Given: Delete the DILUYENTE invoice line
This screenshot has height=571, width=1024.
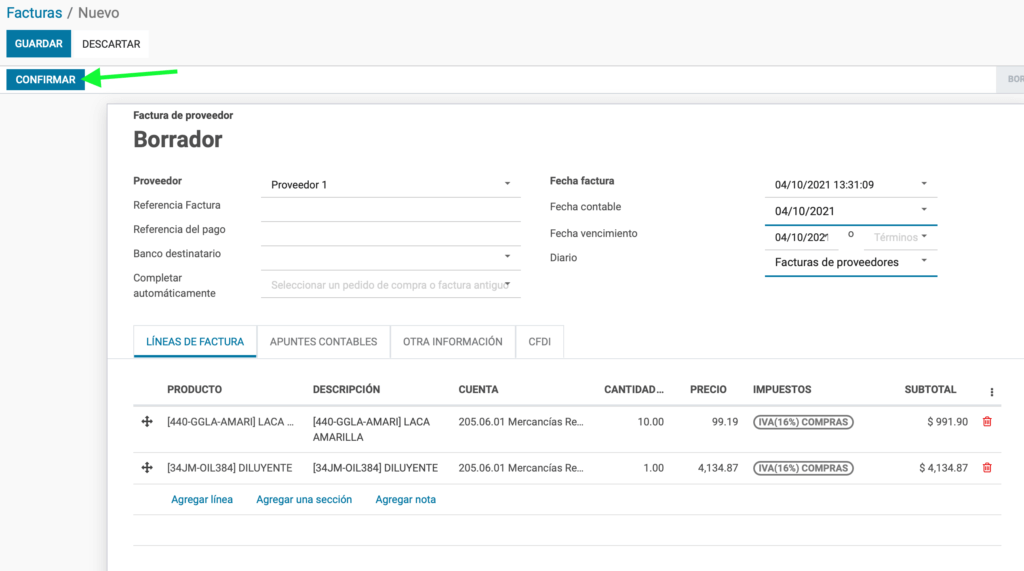Looking at the screenshot, I should pos(987,468).
